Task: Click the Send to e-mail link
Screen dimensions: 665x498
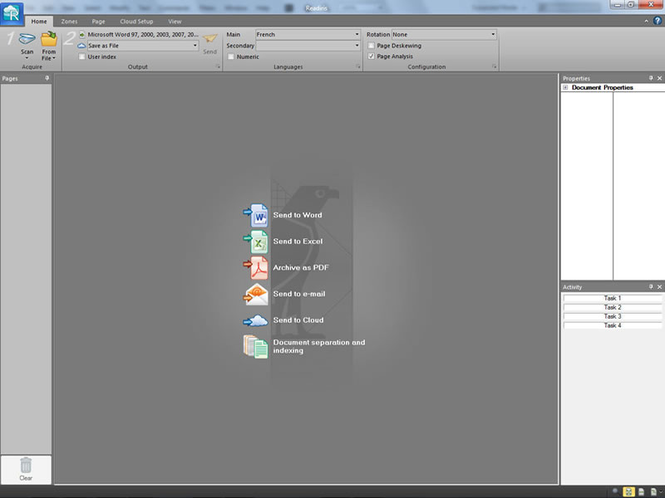Action: tap(299, 294)
